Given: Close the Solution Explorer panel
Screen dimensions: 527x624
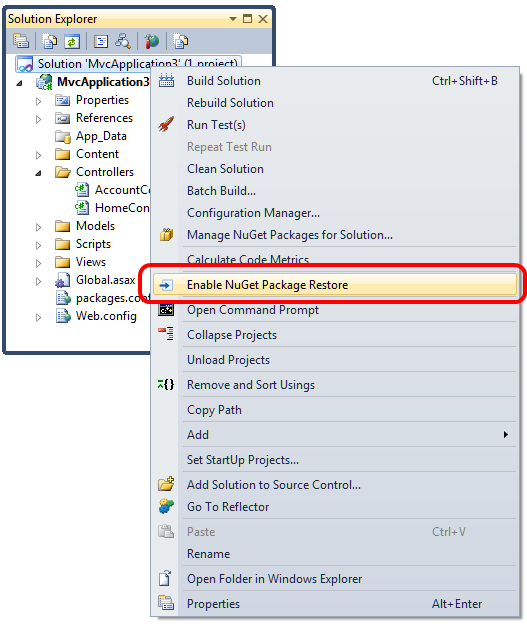Looking at the screenshot, I should (x=263, y=19).
